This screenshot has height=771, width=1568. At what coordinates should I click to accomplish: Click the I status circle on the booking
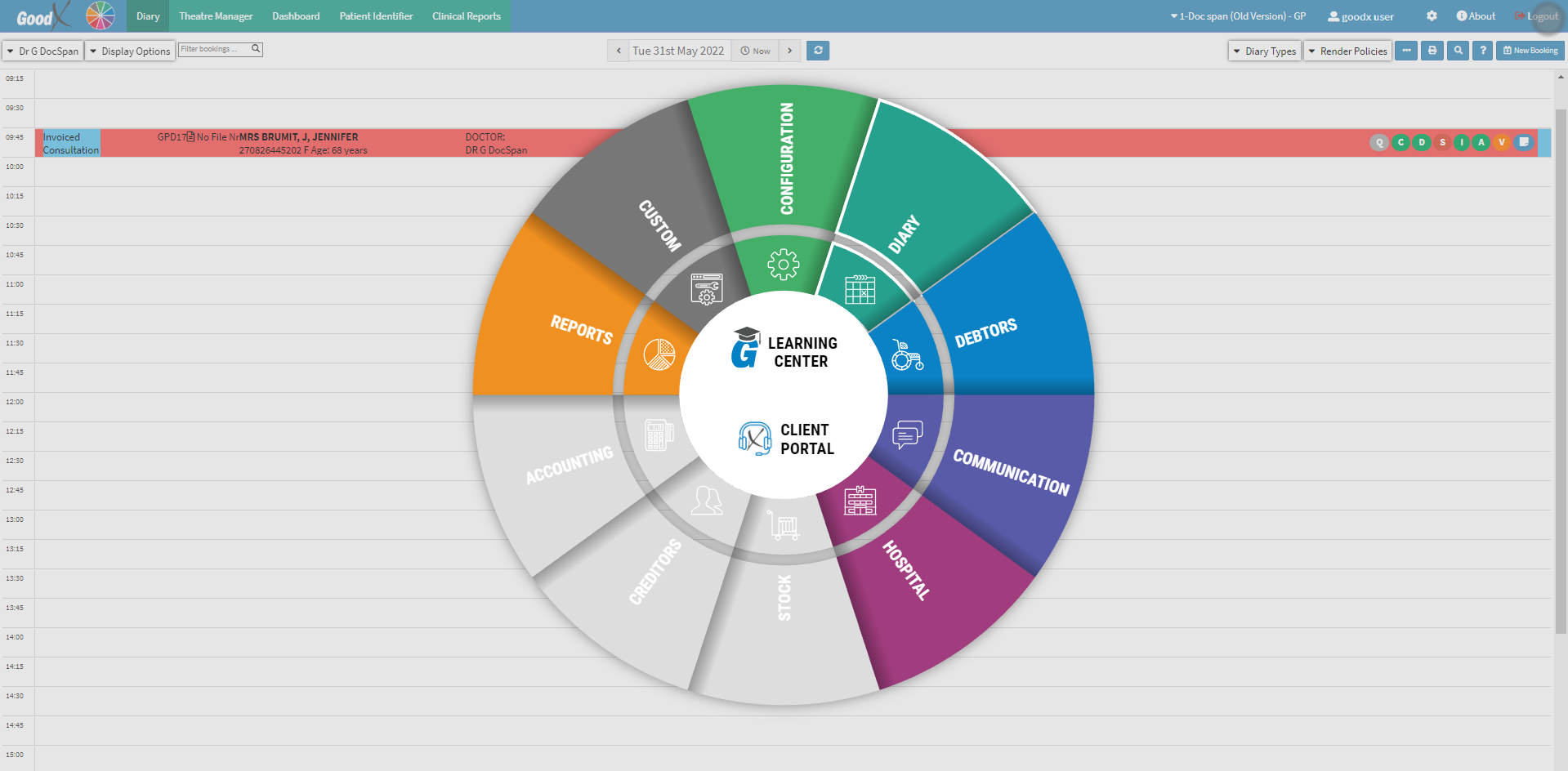pyautogui.click(x=1462, y=143)
